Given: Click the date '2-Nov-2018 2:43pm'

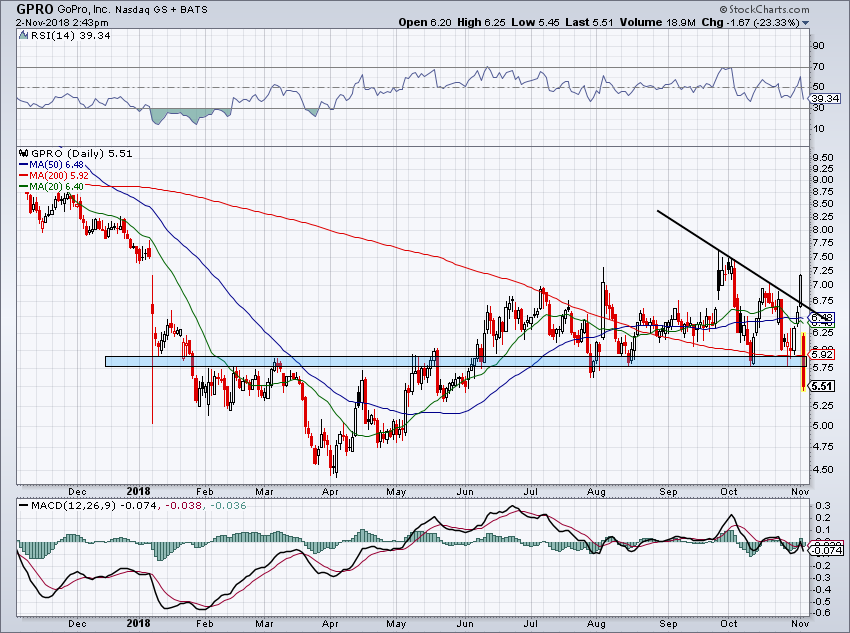Looking at the screenshot, I should (62, 23).
